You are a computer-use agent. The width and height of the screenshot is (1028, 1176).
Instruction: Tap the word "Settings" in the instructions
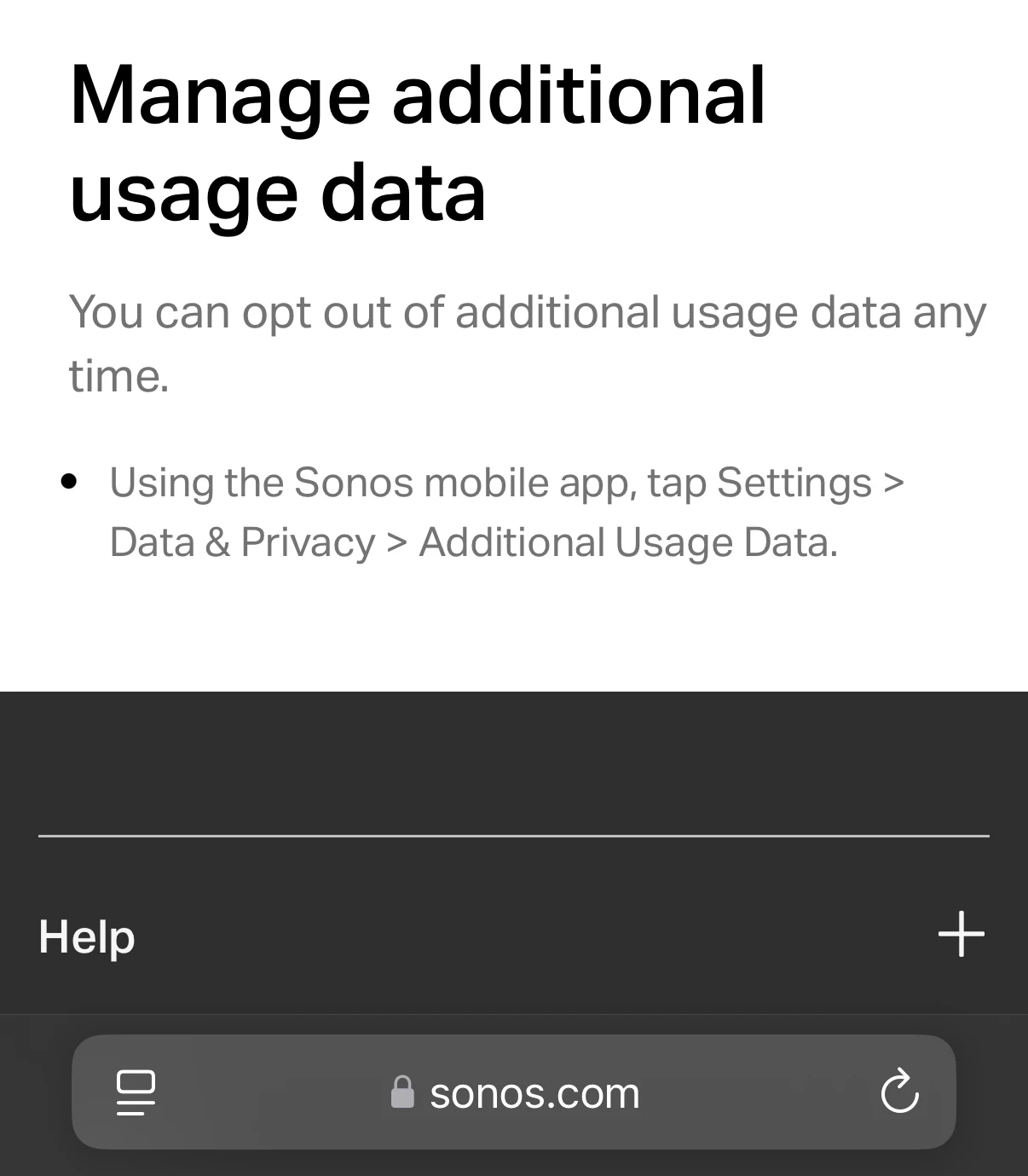point(794,483)
